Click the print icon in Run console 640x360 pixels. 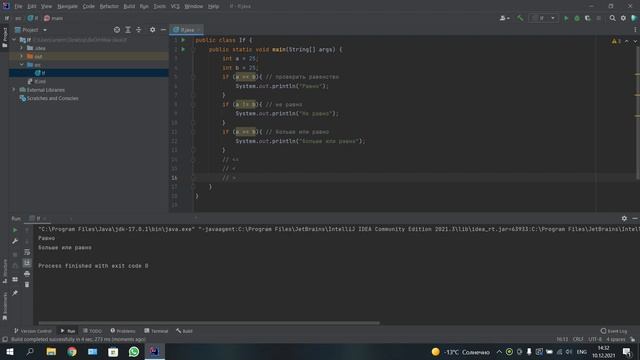point(27,273)
